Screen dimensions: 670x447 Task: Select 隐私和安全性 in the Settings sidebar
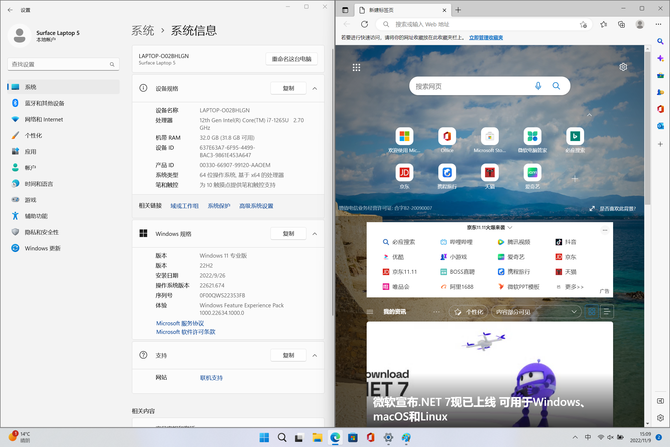(63, 232)
